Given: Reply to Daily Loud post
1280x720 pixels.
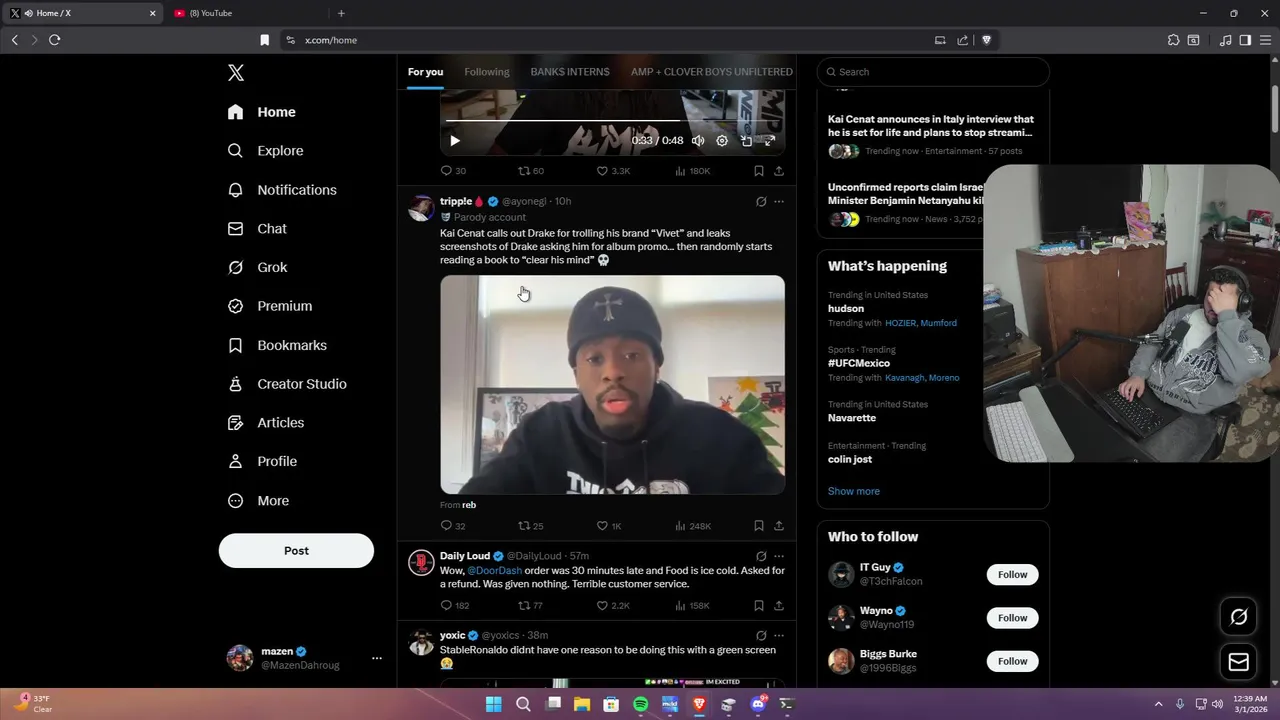Looking at the screenshot, I should point(455,606).
